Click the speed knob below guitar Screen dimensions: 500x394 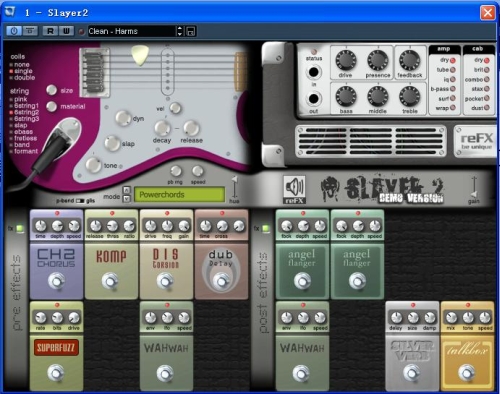coord(198,171)
